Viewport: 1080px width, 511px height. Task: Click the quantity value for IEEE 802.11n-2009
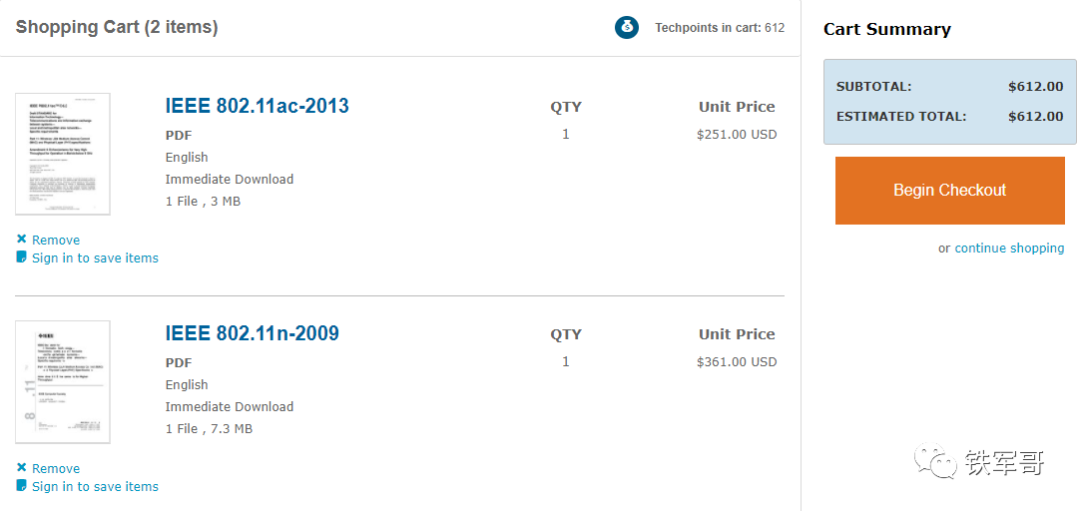pyautogui.click(x=566, y=362)
